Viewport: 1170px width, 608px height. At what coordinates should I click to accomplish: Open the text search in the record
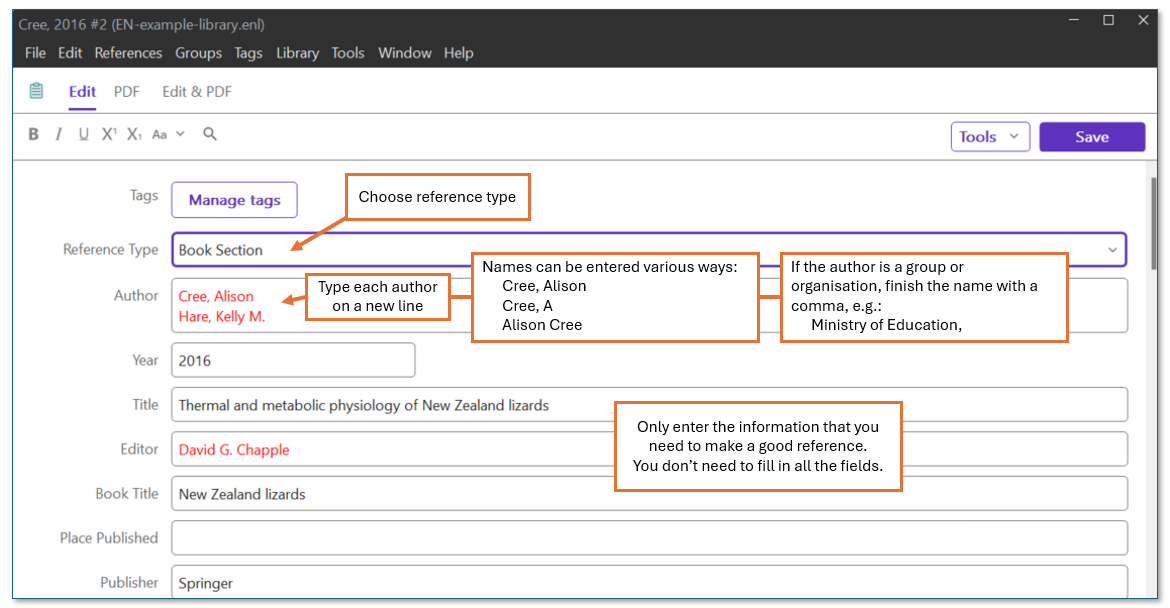[209, 133]
